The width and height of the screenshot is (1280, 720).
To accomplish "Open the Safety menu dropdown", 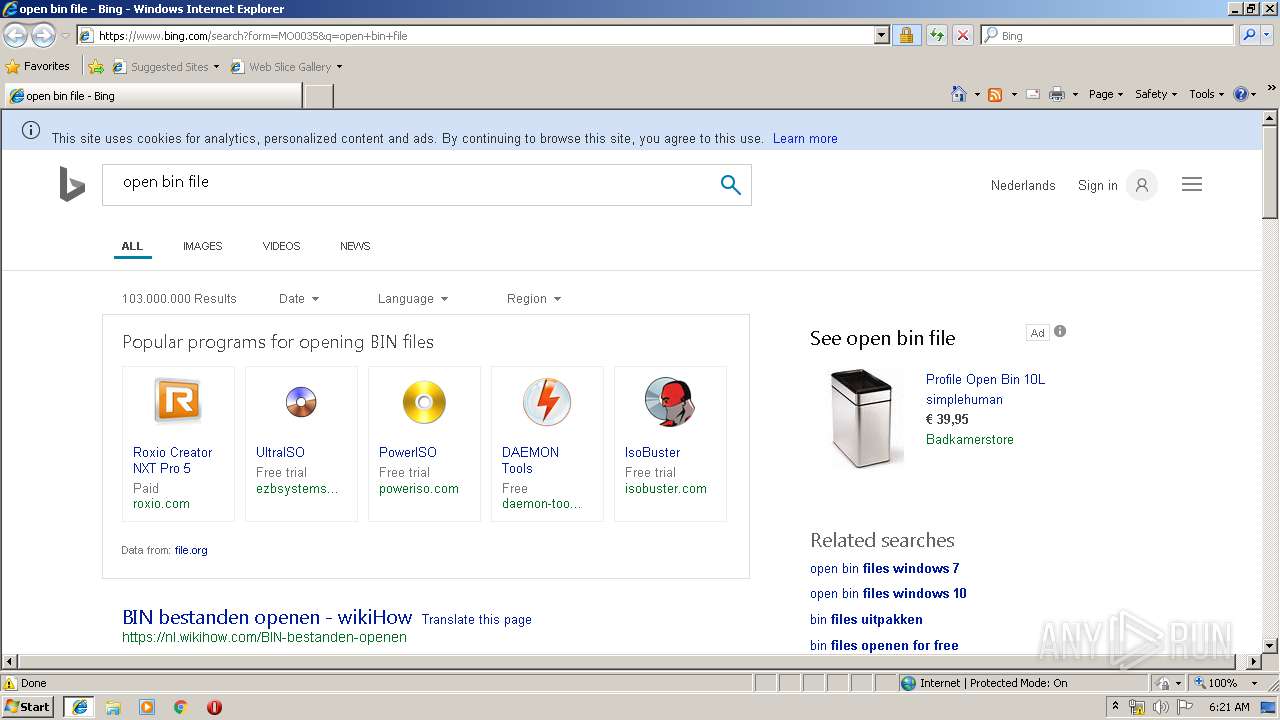I will [x=1156, y=94].
